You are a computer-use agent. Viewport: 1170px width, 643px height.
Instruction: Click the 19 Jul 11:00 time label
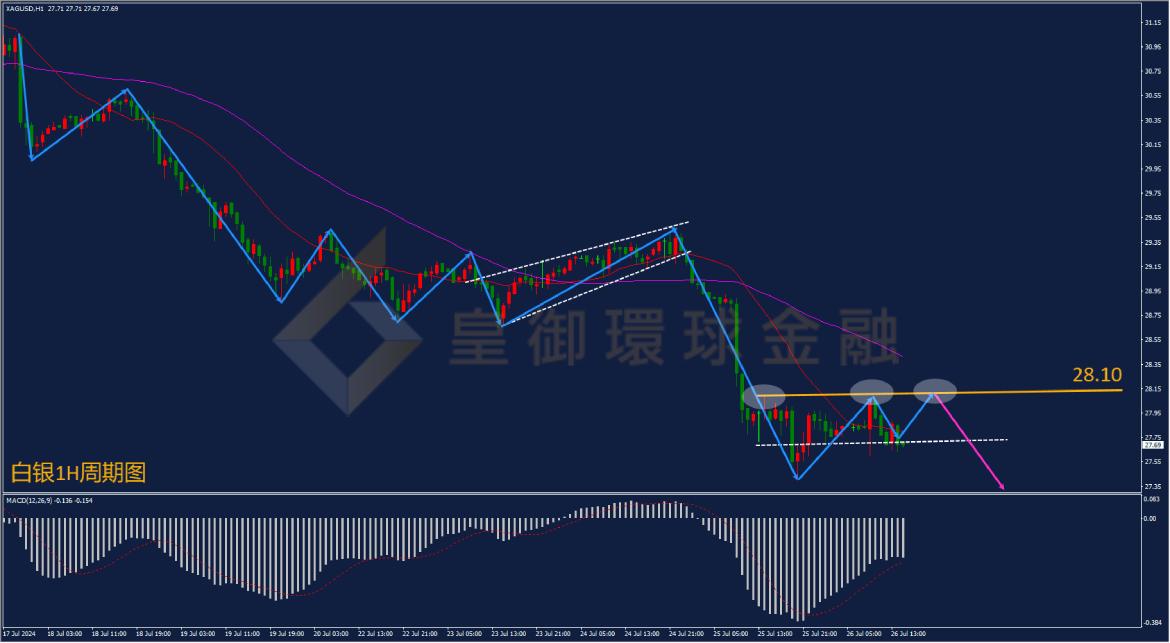(243, 634)
